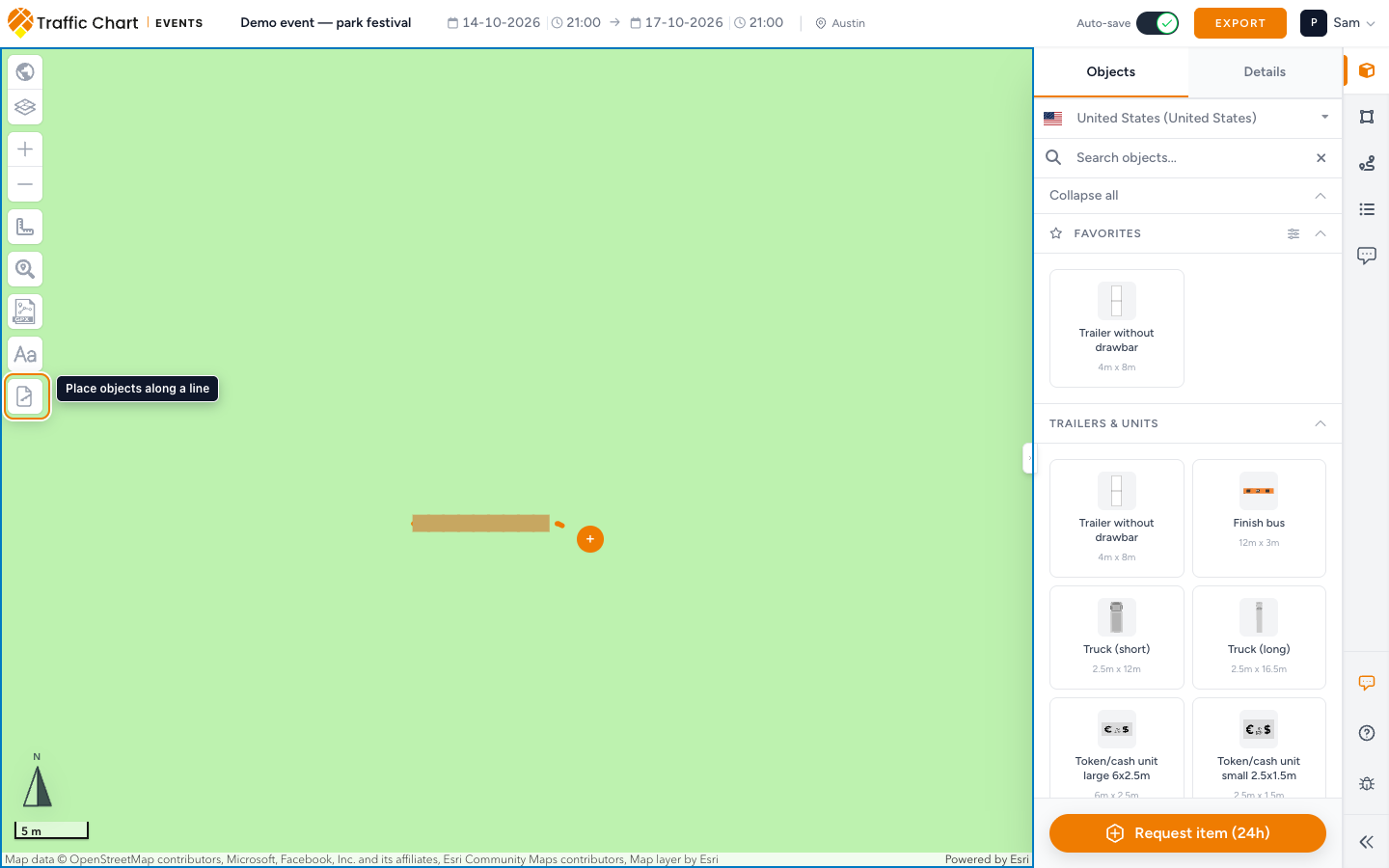Zoom in with the plus map button
This screenshot has height=868, width=1389.
point(25,149)
